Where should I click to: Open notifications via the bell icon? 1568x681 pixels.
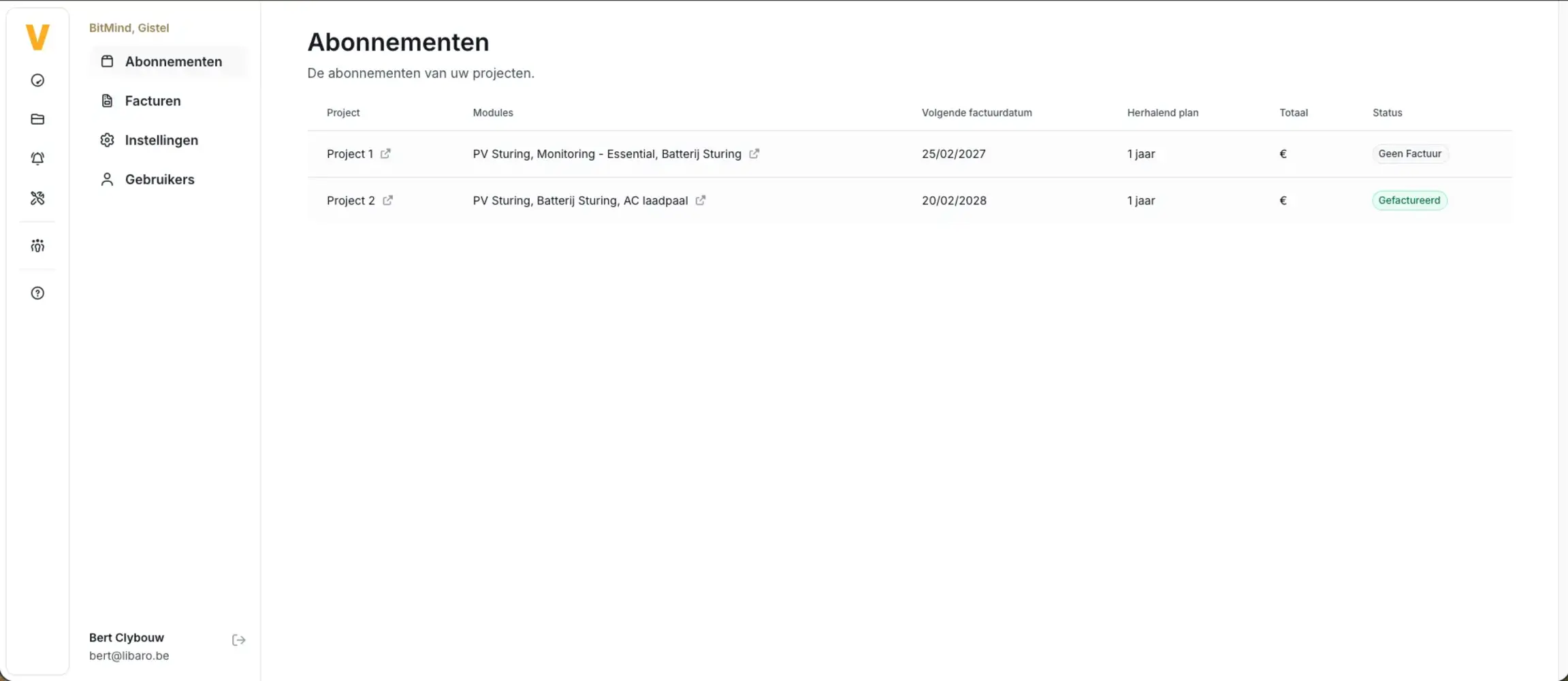pyautogui.click(x=37, y=158)
